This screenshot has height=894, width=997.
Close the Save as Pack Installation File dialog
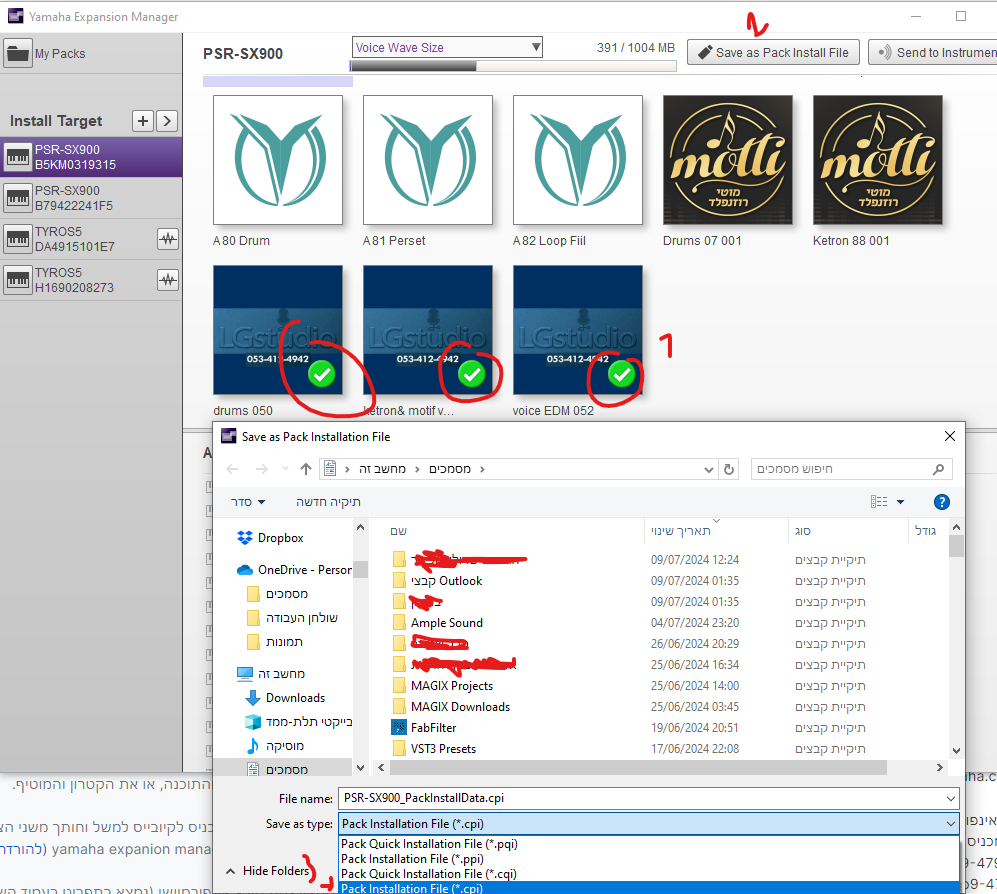949,436
